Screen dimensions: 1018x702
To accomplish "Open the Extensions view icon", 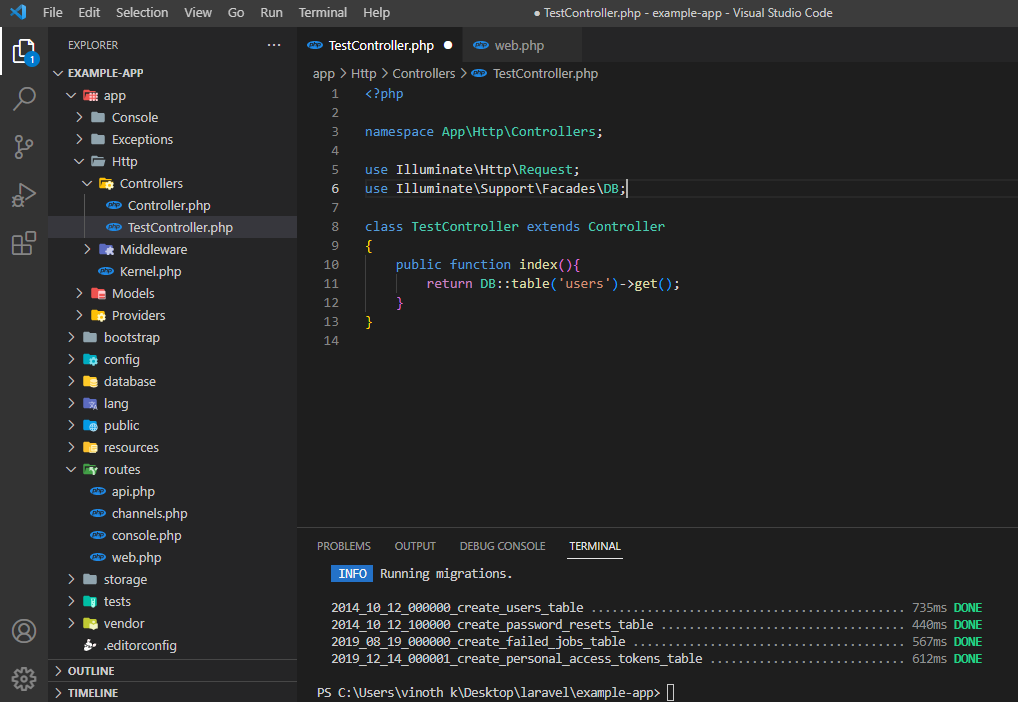I will (x=24, y=243).
